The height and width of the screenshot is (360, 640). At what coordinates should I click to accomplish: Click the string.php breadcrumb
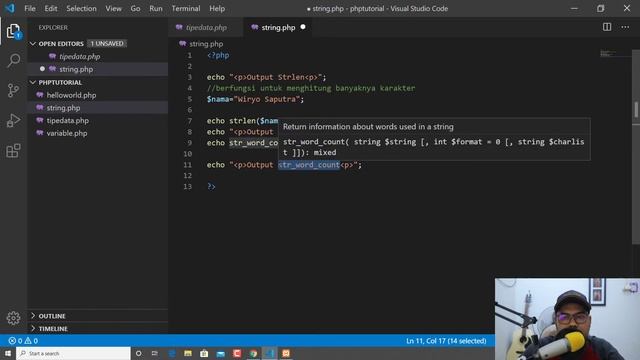206,44
